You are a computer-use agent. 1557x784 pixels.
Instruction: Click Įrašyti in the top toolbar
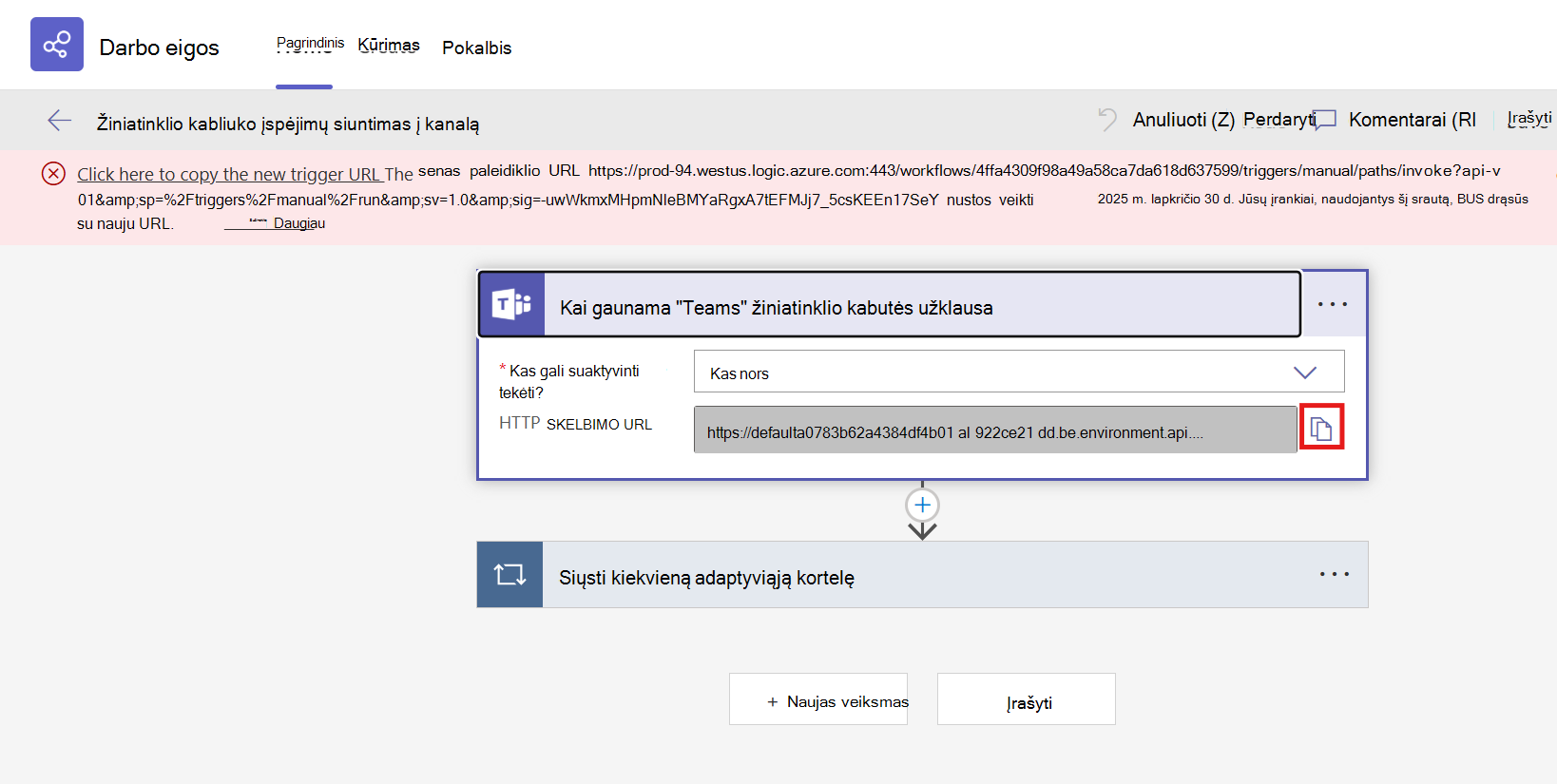[1528, 119]
